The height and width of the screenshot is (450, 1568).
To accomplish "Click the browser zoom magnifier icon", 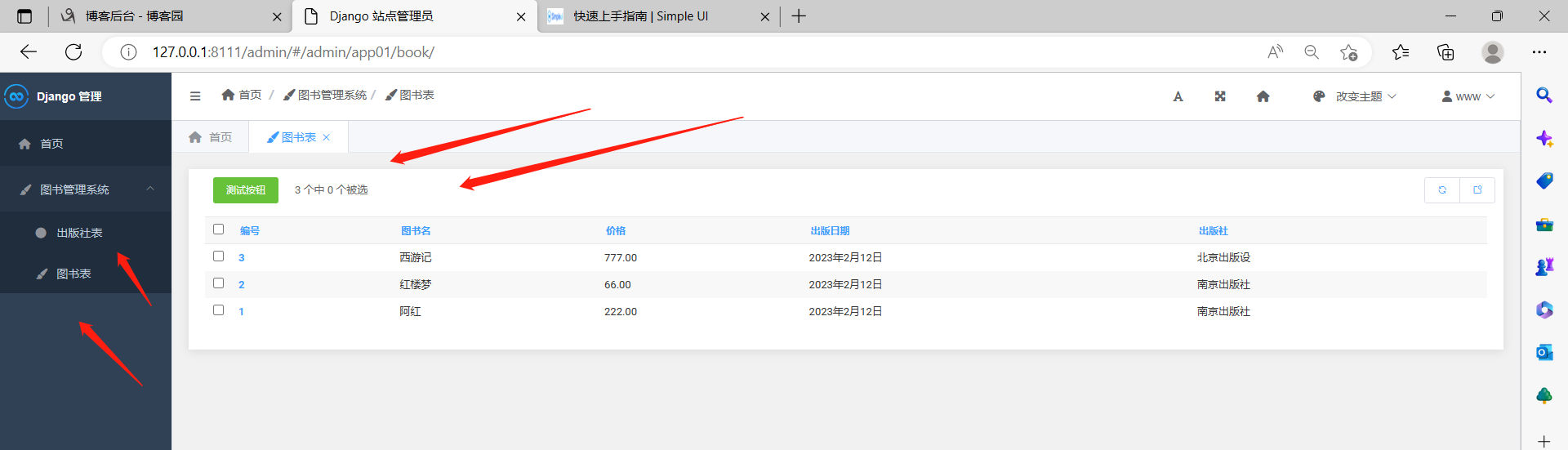I will coord(1312,52).
